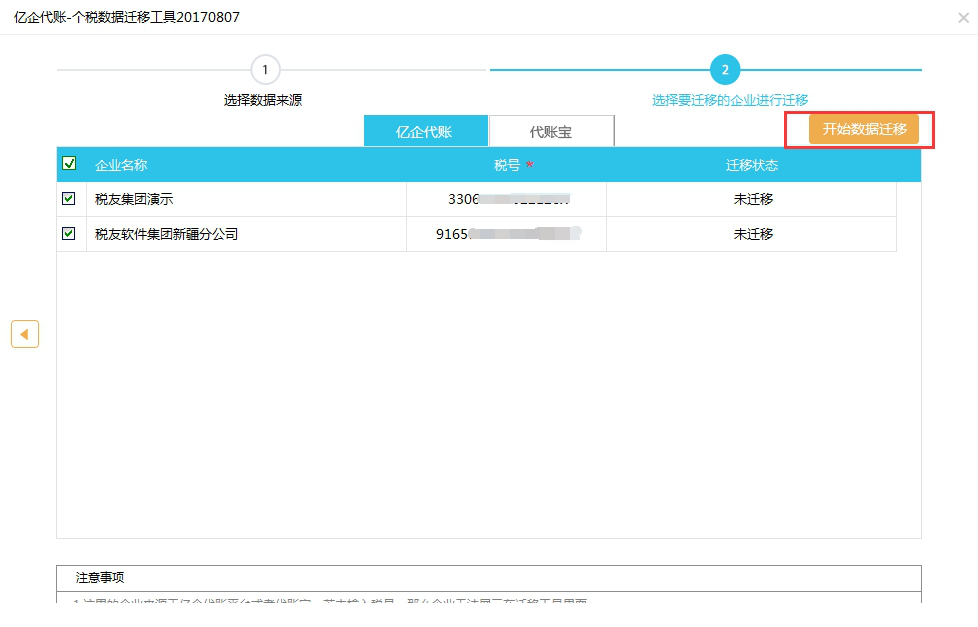Select the 税友集团演示 company row
978x627 pixels.
pyautogui.click(x=134, y=198)
